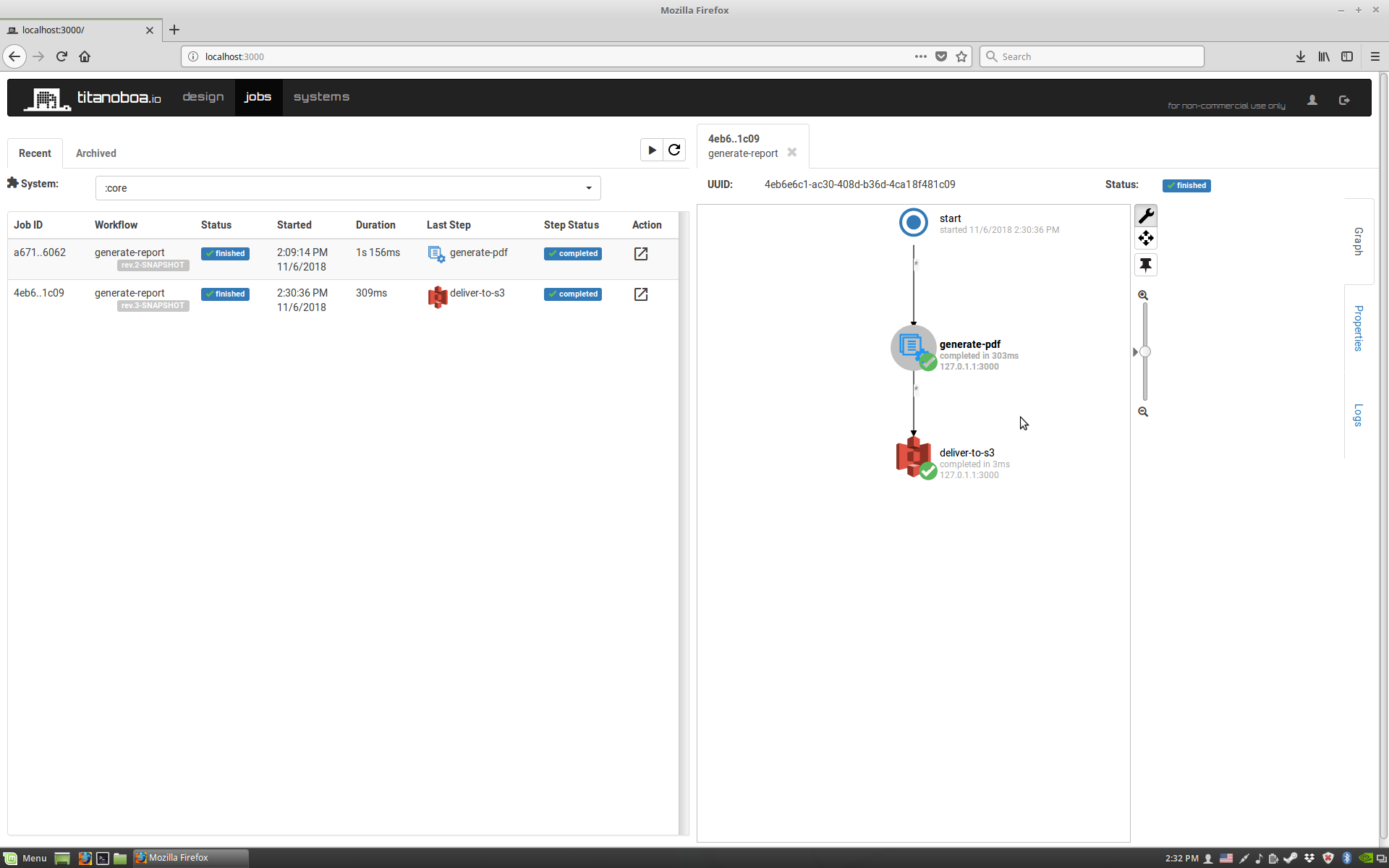The image size is (1389, 868).
Task: Open the systems menu item
Action: click(x=321, y=97)
